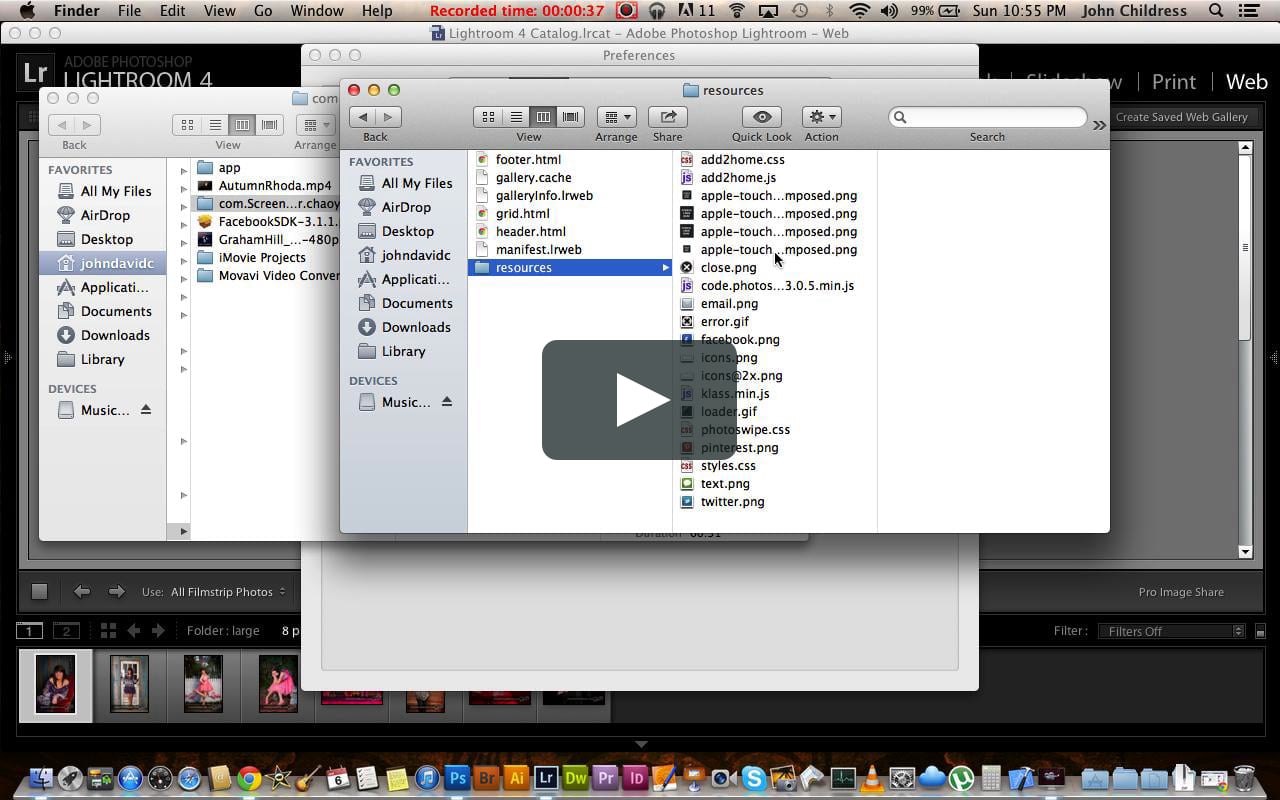Switch to Lightroom Print module
Image resolution: width=1280 pixels, height=800 pixels.
pos(1174,82)
